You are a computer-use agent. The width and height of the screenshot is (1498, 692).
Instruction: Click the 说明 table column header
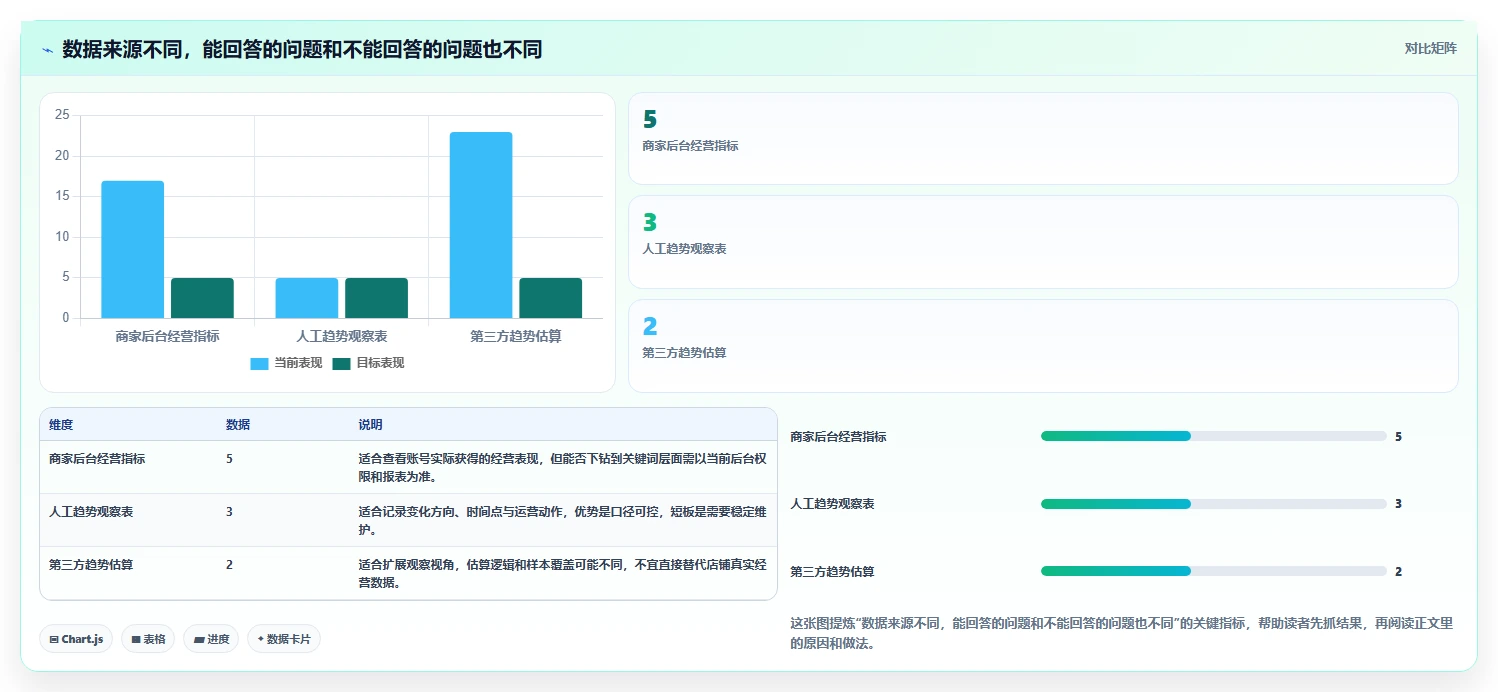pos(370,425)
